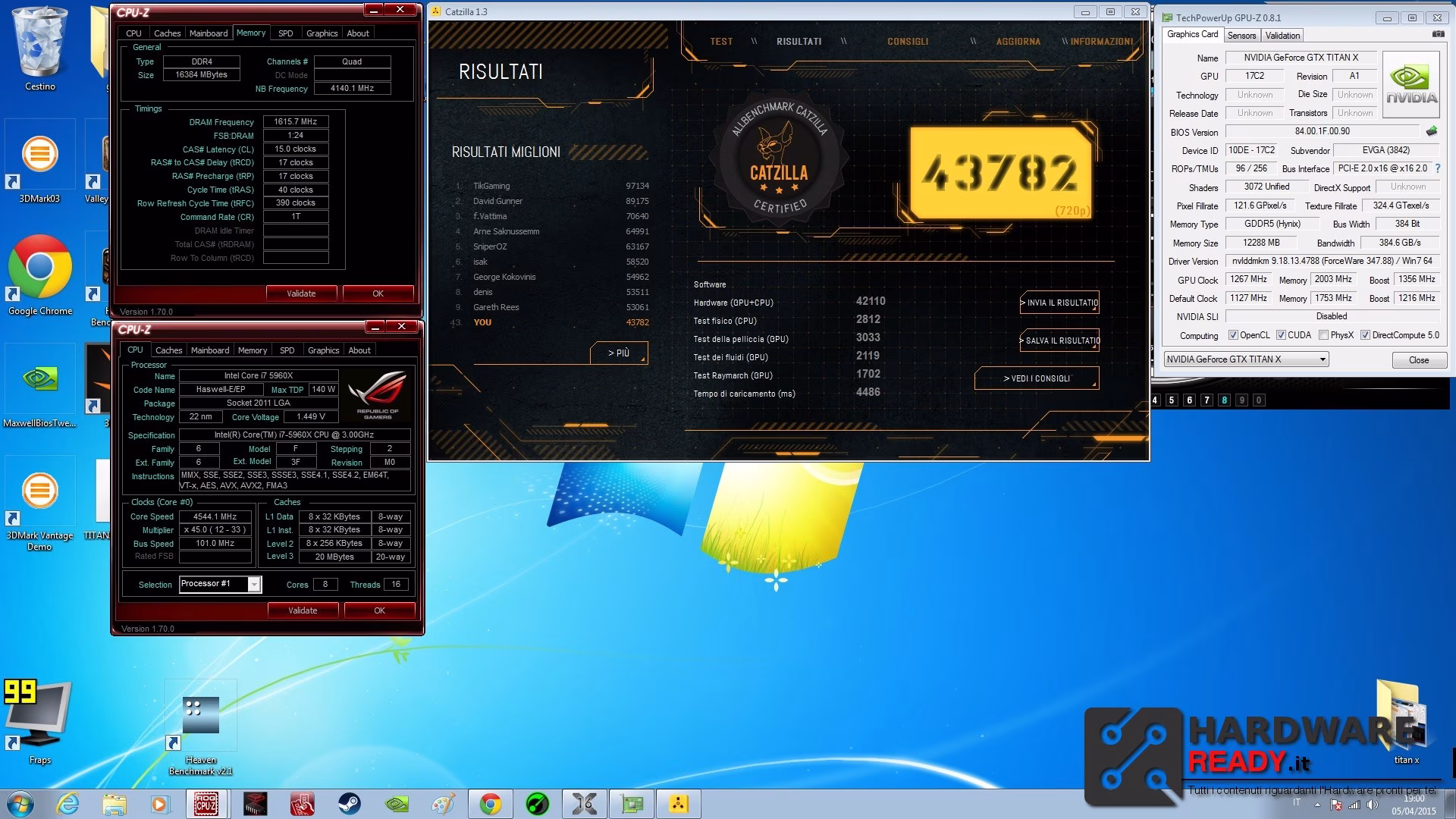Image resolution: width=1456 pixels, height=819 pixels.
Task: Click the Bus Interface question mark in GPU-Z
Action: [x=1437, y=168]
